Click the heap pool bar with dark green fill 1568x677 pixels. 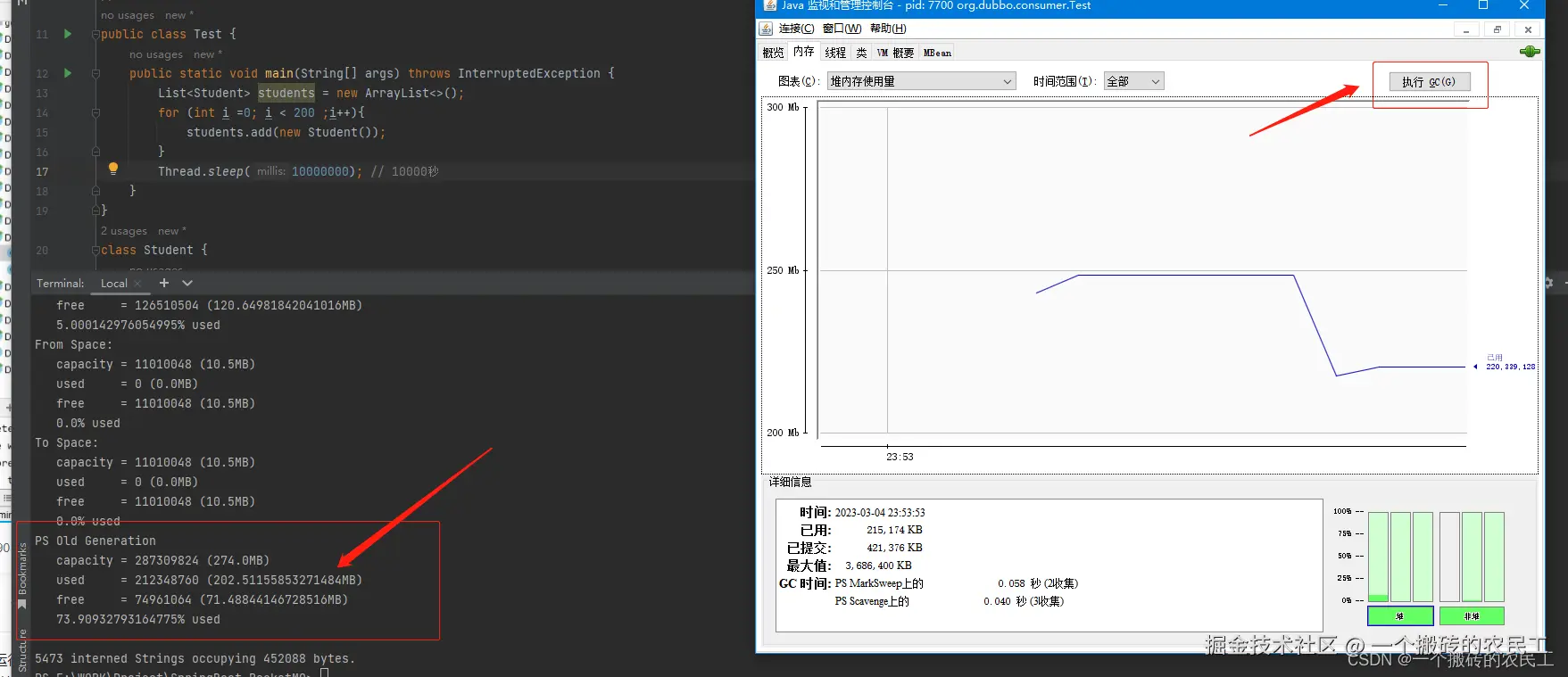(1378, 557)
